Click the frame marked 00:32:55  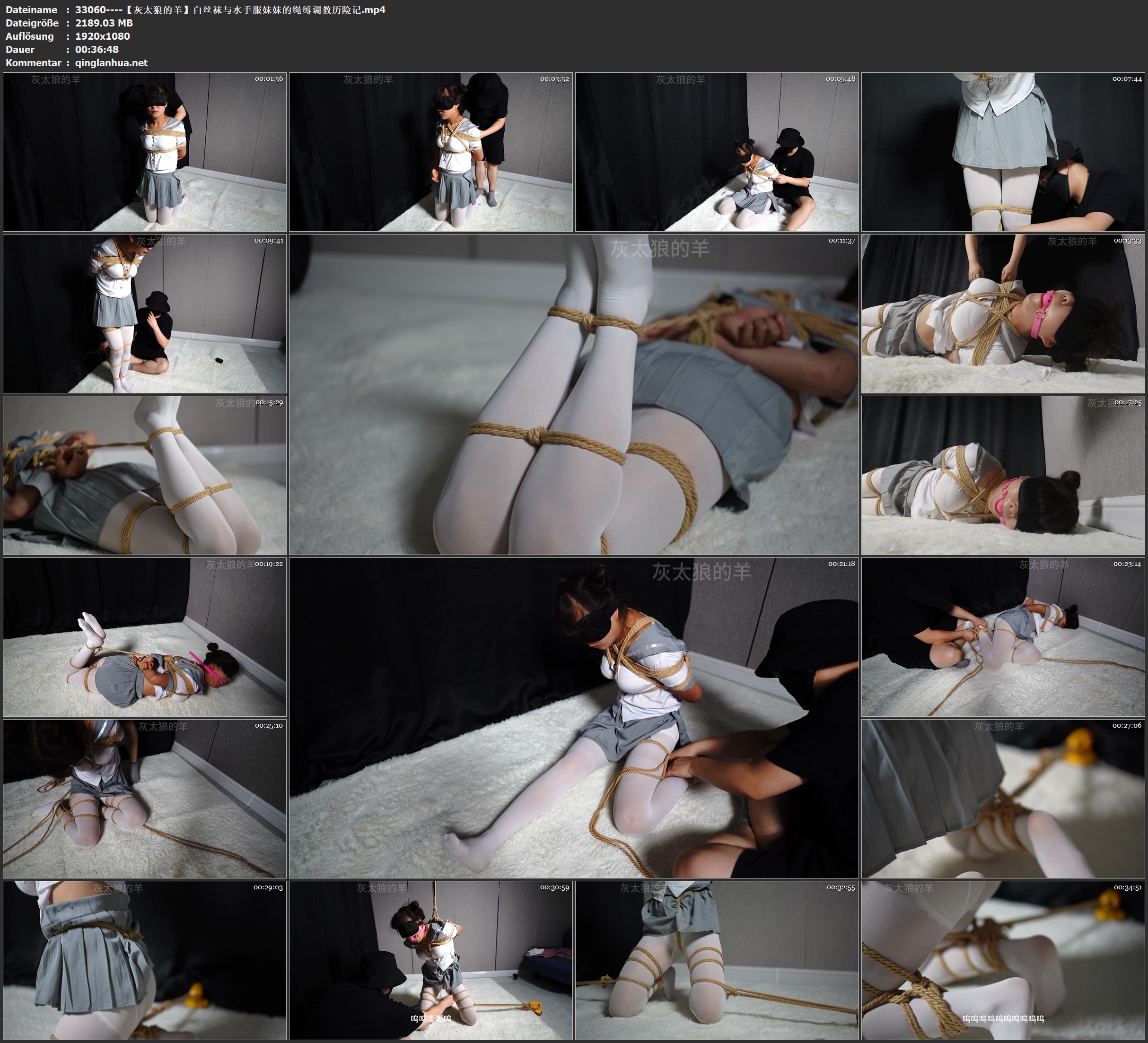[717, 960]
